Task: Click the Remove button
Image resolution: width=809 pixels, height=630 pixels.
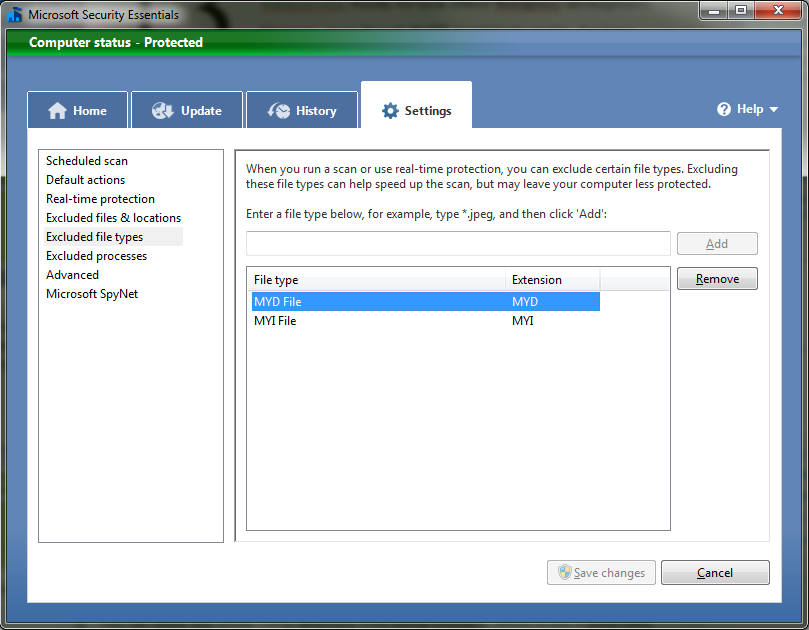Action: pyautogui.click(x=717, y=279)
